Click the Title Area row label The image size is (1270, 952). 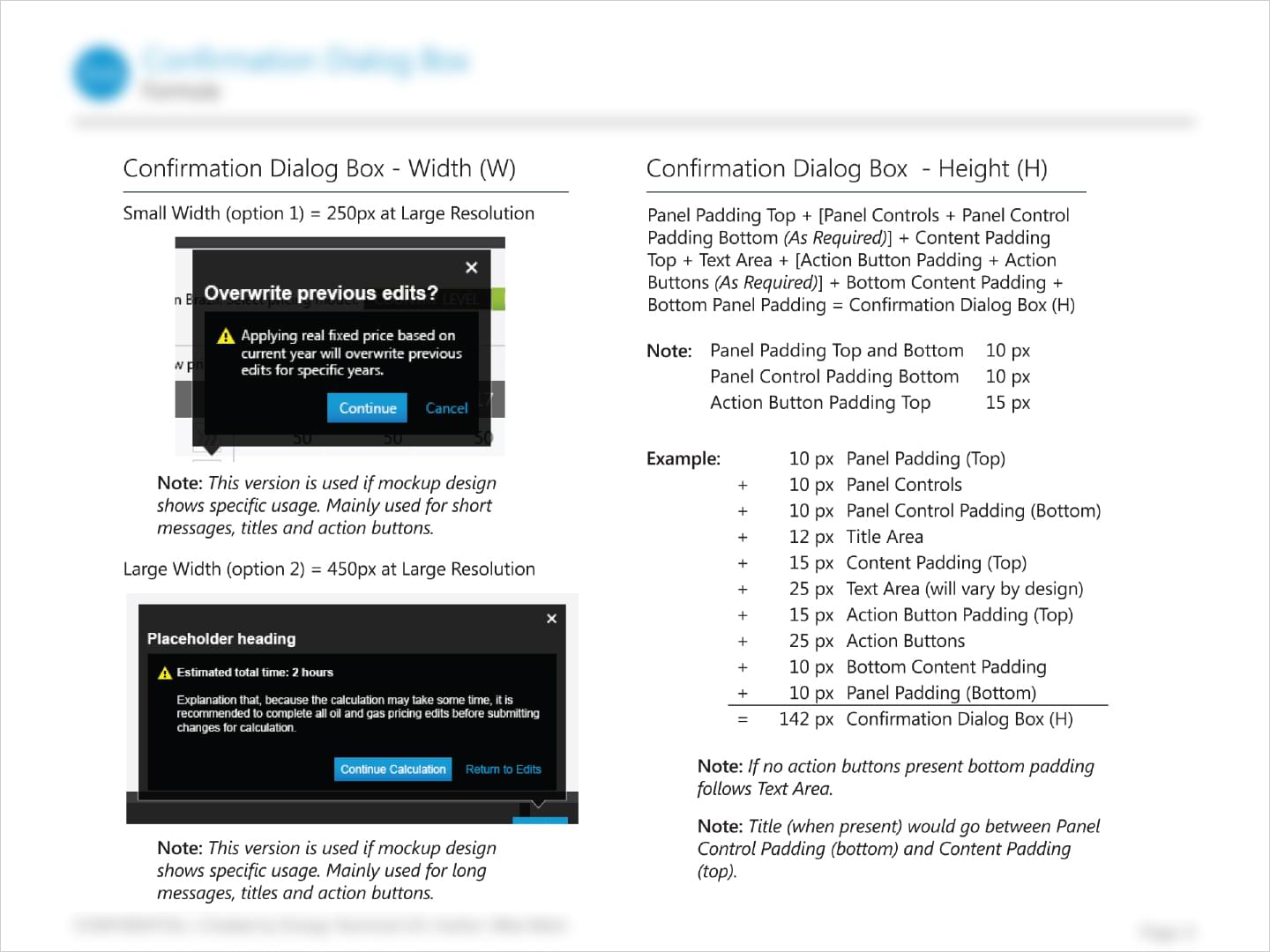click(x=885, y=537)
